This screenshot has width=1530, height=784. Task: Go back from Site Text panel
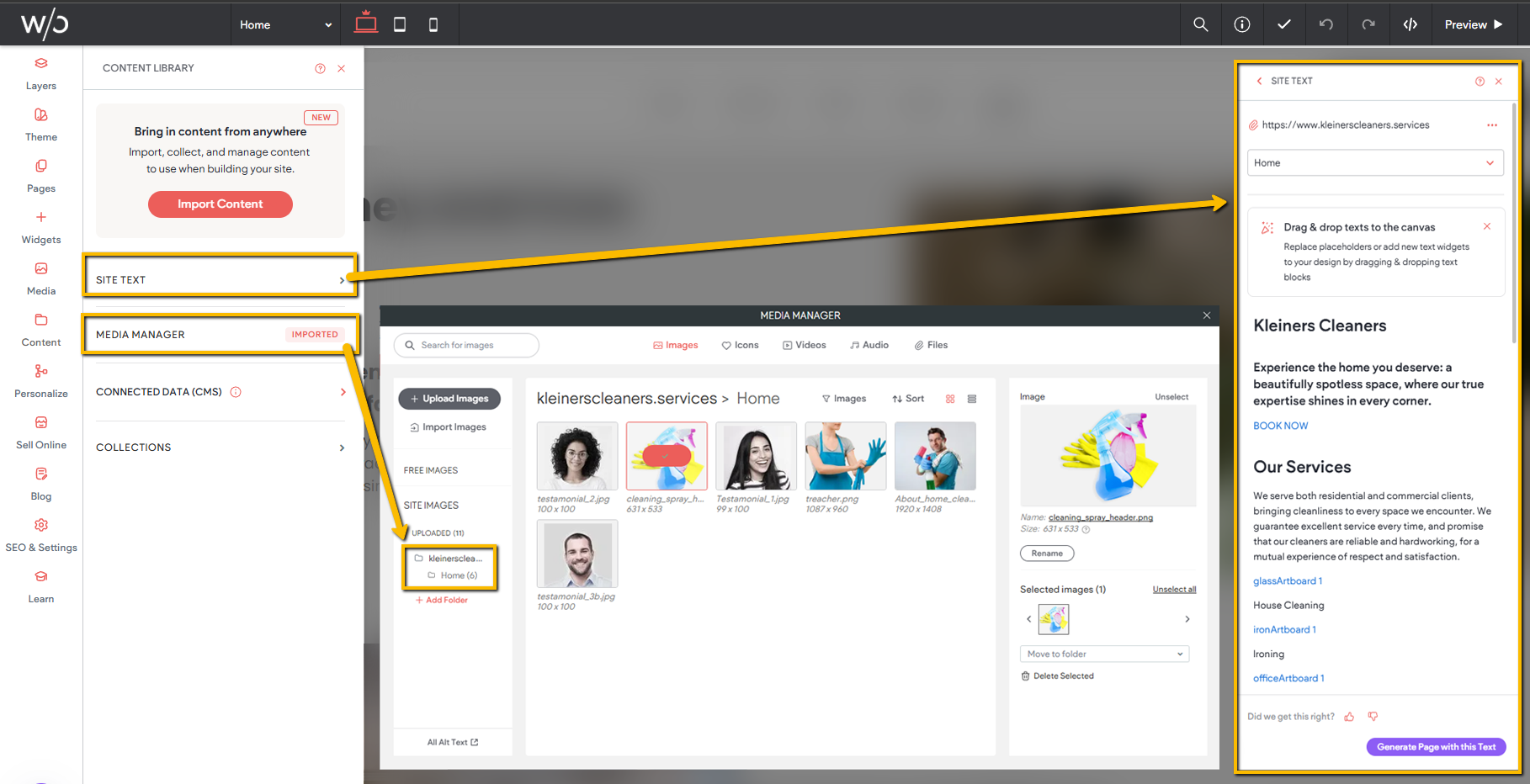[x=1259, y=82]
